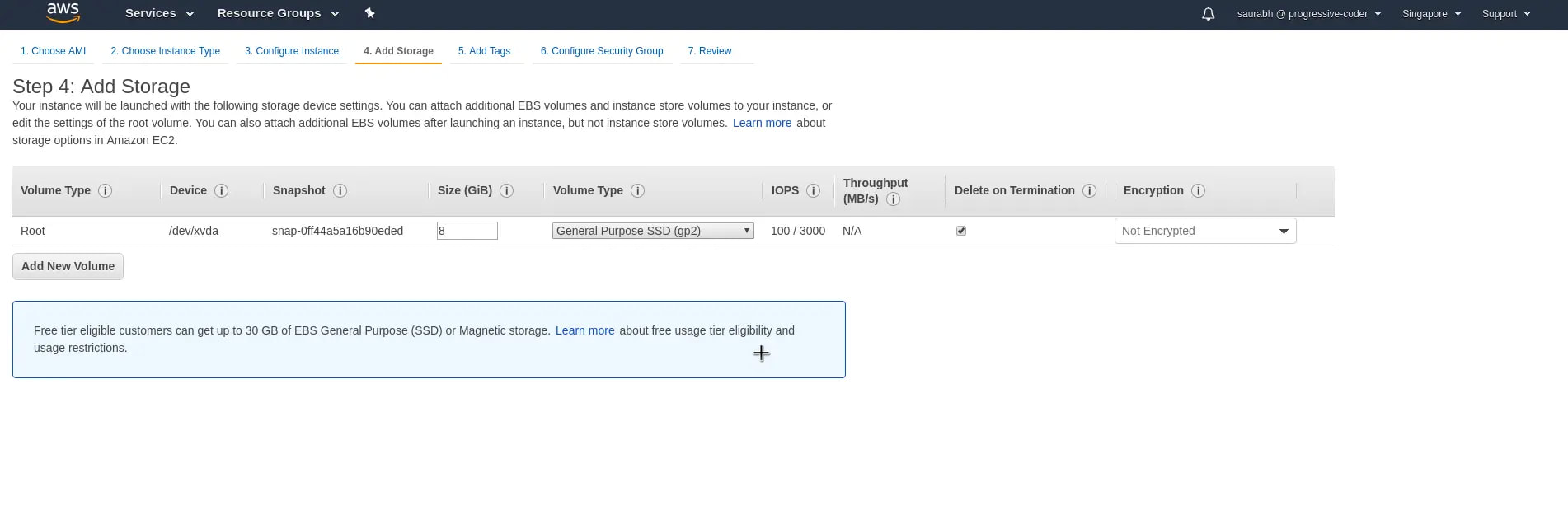Open the notifications bell icon

click(1208, 14)
